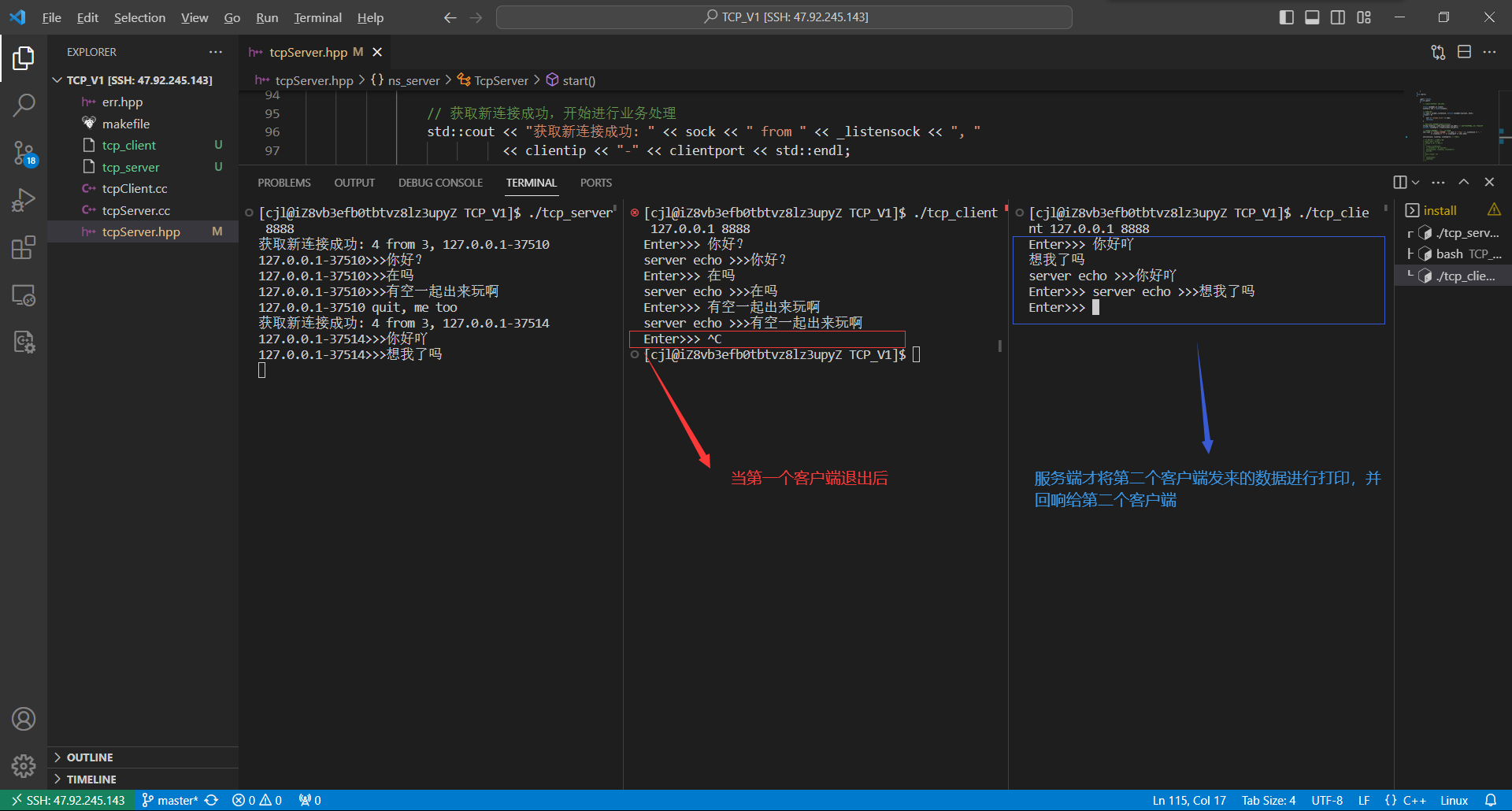This screenshot has height=811, width=1512.
Task: Open terminal panel more actions ellipsis
Action: (x=1438, y=182)
